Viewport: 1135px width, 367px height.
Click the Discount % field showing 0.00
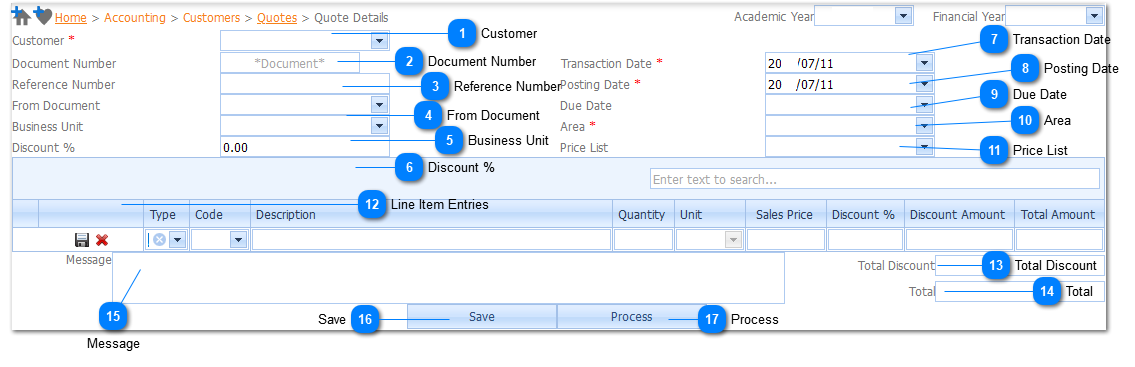[x=305, y=147]
